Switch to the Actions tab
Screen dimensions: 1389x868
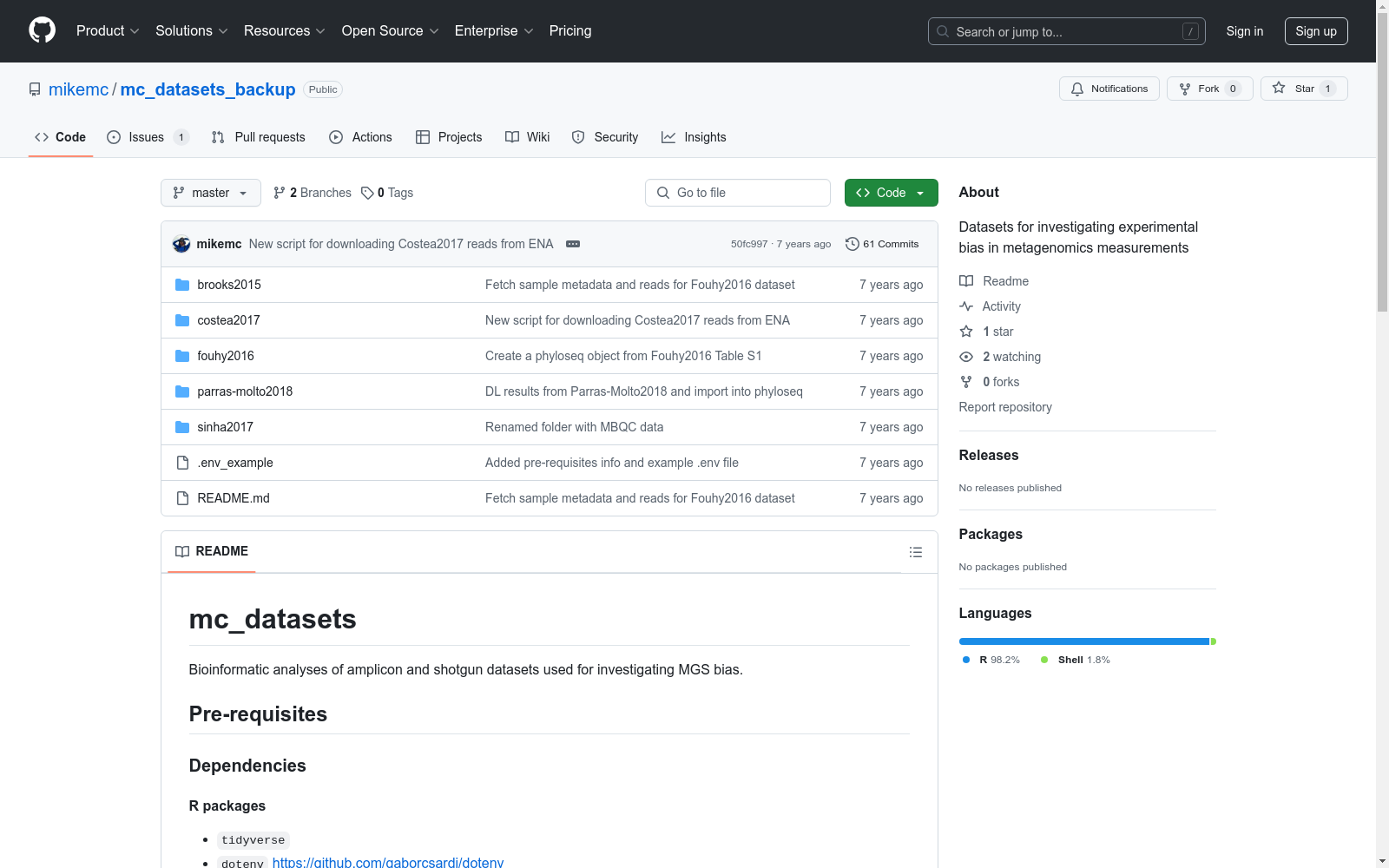361,137
